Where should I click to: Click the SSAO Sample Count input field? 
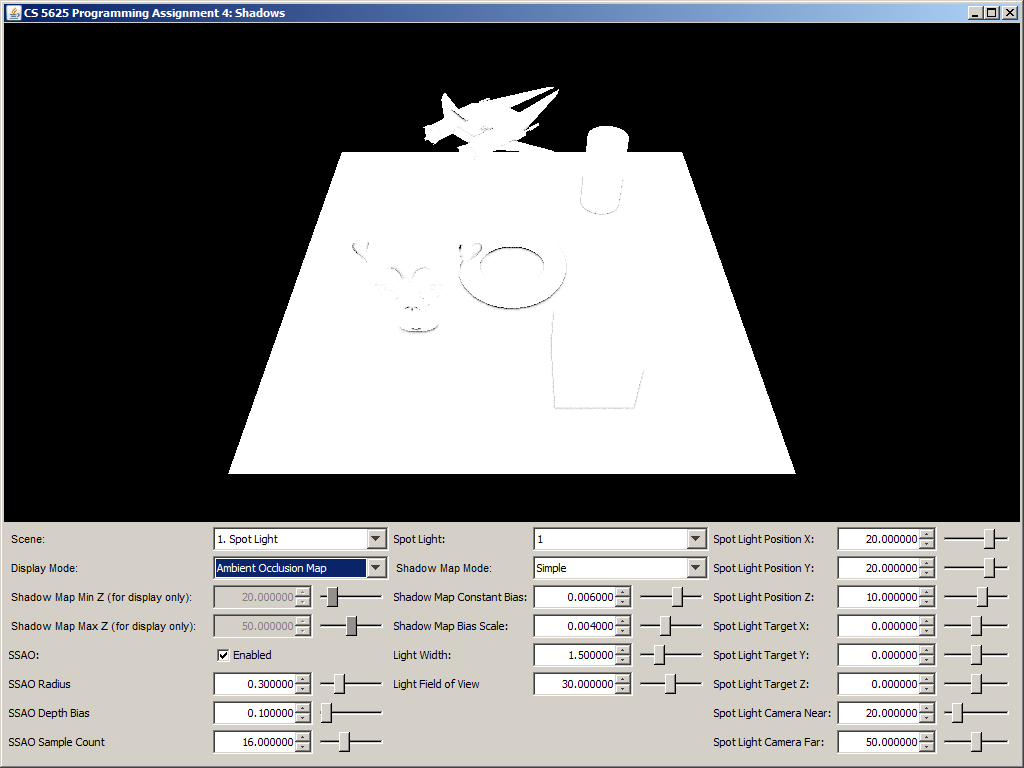click(x=255, y=742)
